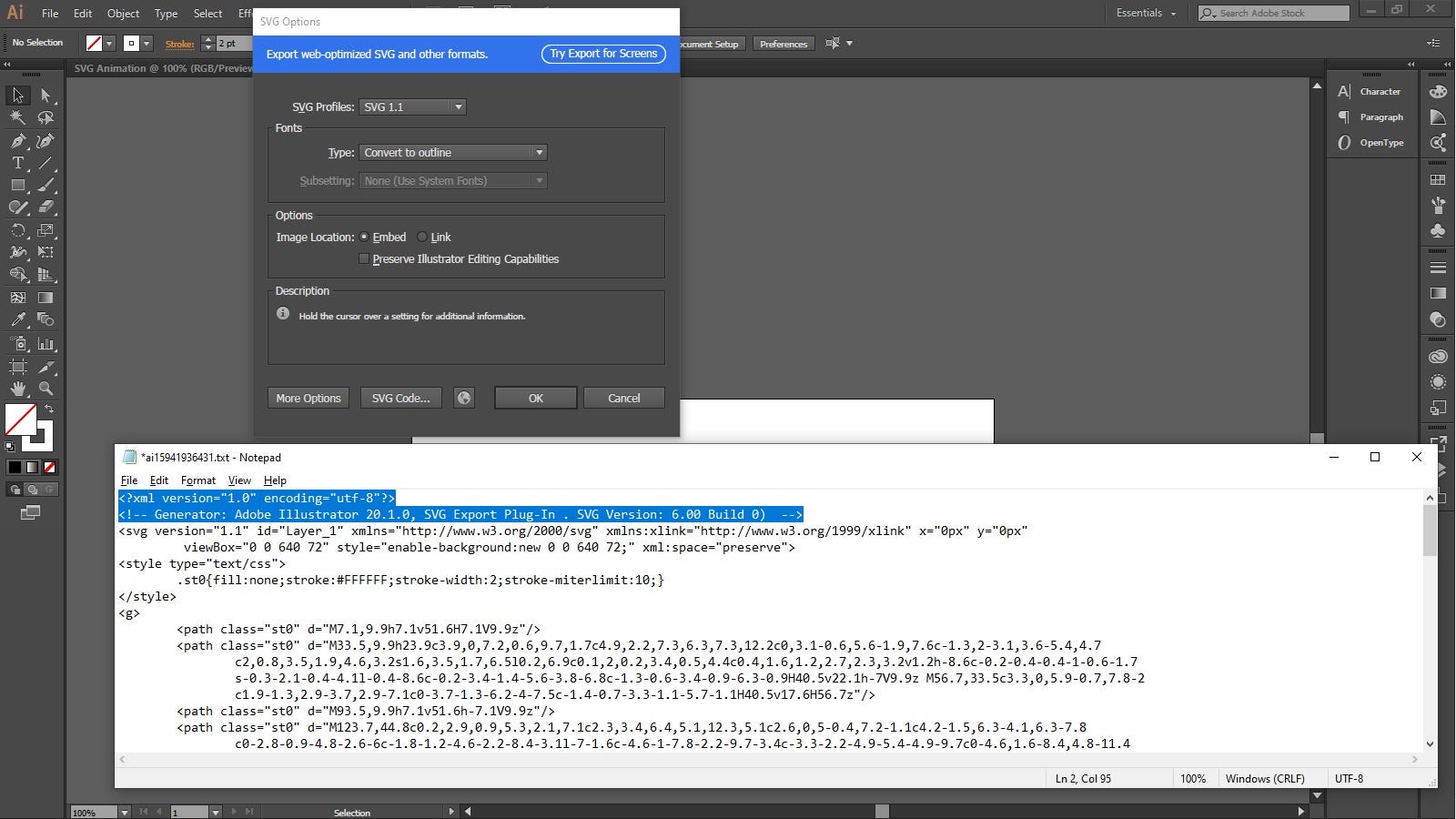
Task: Select the Pen tool
Action: click(17, 140)
